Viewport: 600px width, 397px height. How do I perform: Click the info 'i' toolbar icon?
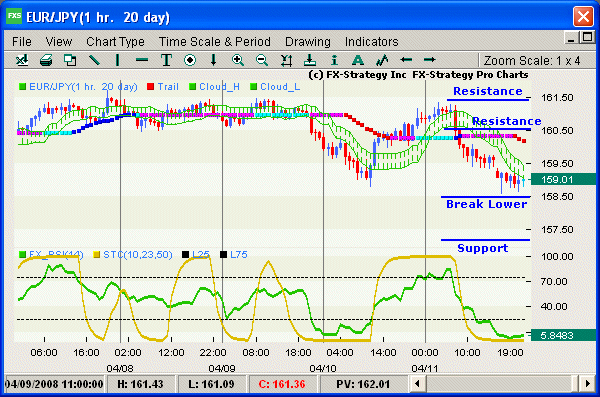coord(334,60)
